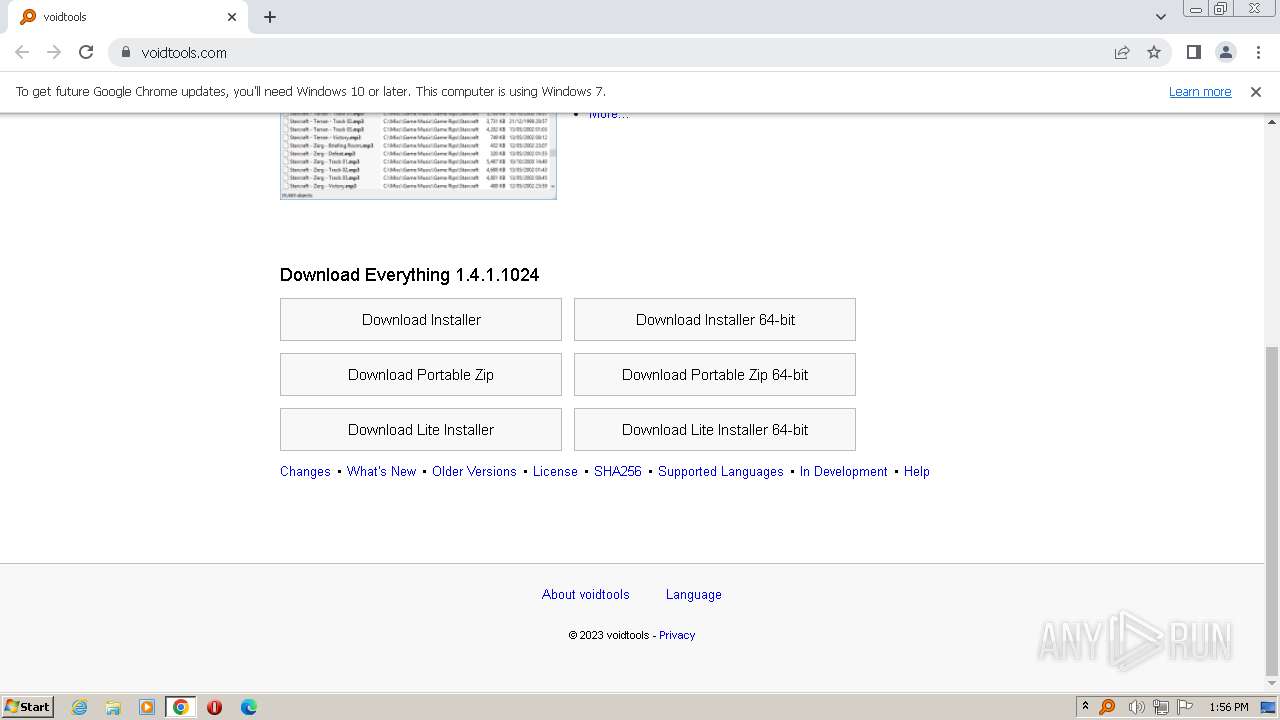This screenshot has width=1280, height=720.
Task: Go back with the browser back arrow
Action: [22, 52]
